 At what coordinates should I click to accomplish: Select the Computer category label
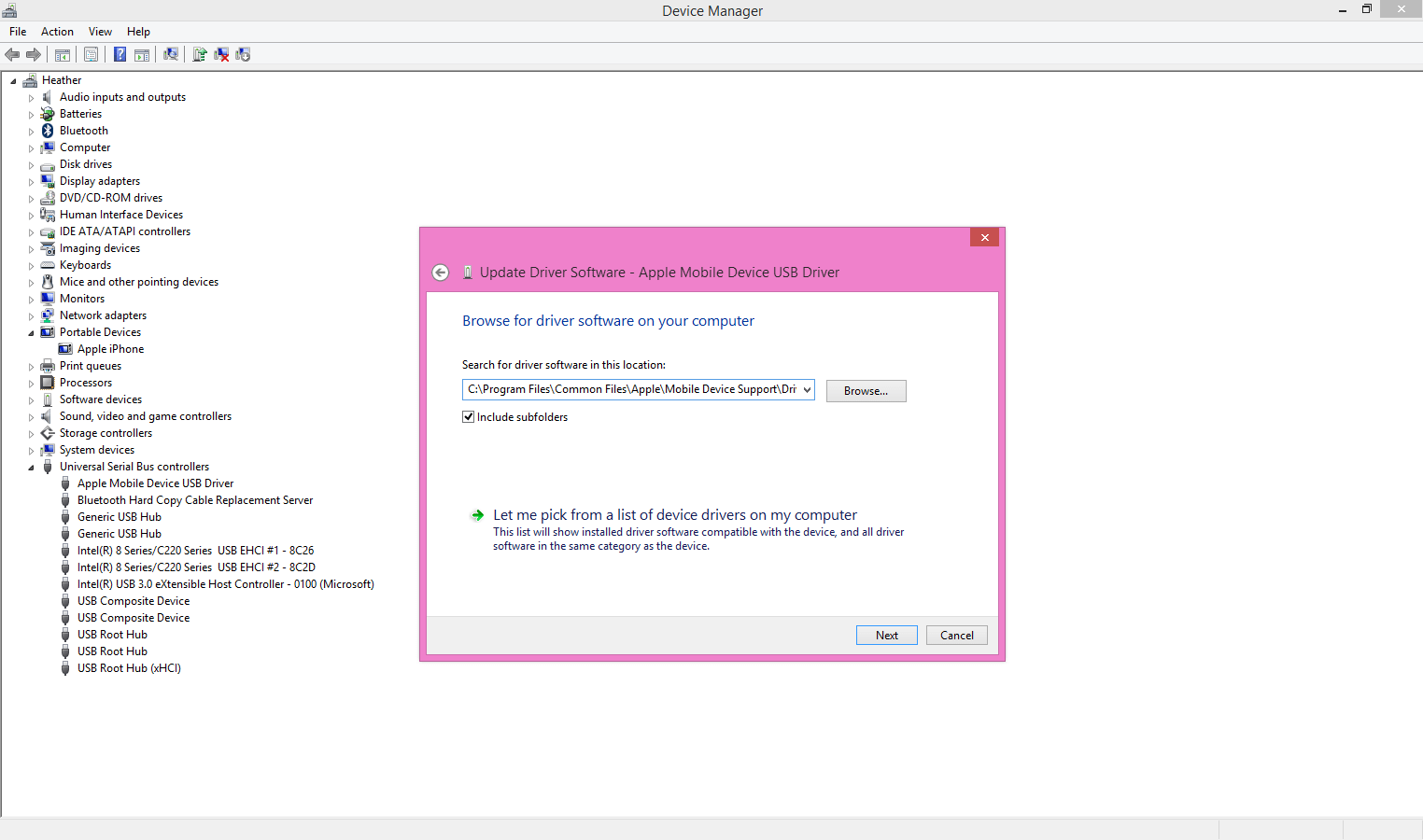(x=85, y=147)
